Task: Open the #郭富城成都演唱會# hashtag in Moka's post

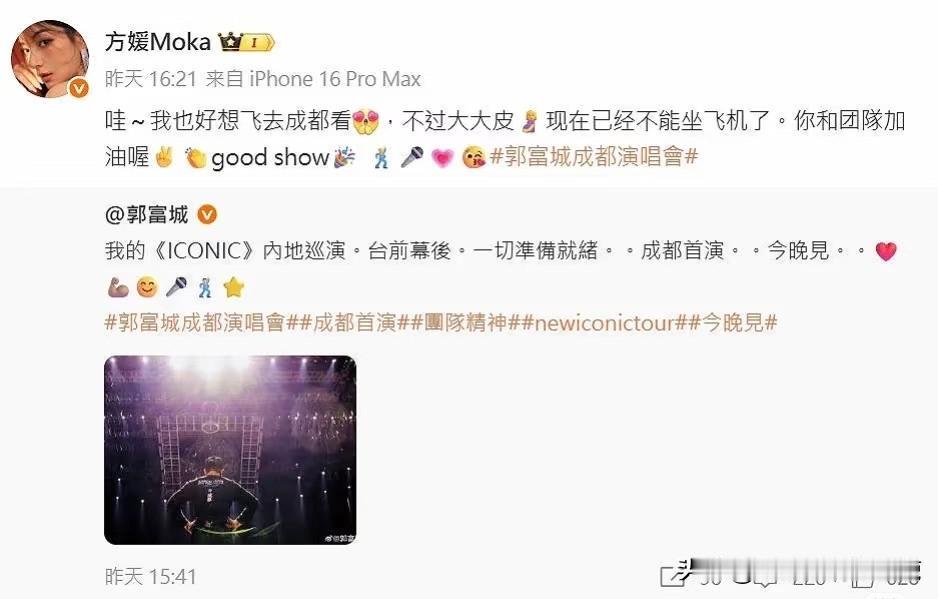Action: pos(593,157)
